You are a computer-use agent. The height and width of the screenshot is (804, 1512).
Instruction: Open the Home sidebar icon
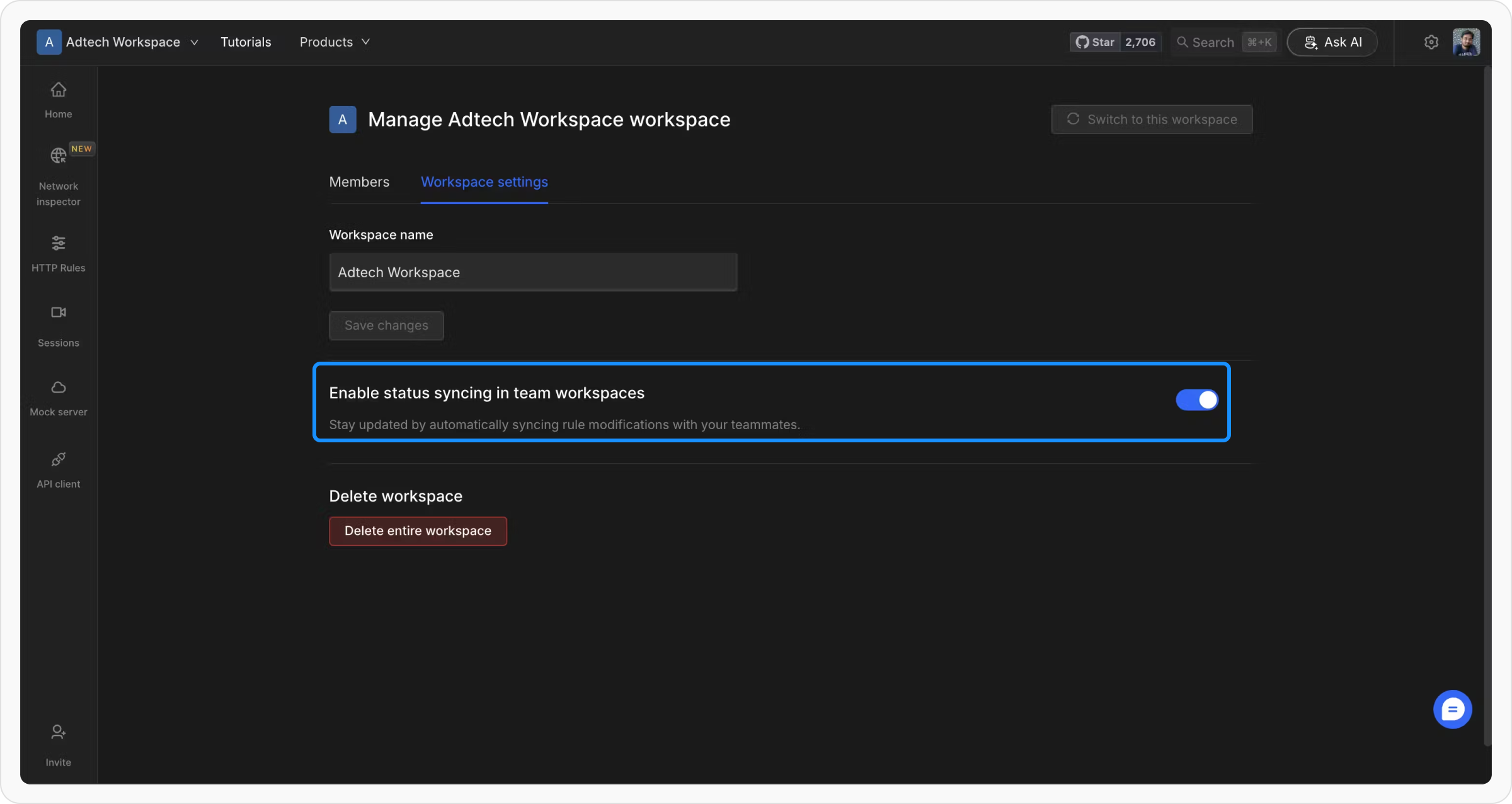click(x=58, y=90)
